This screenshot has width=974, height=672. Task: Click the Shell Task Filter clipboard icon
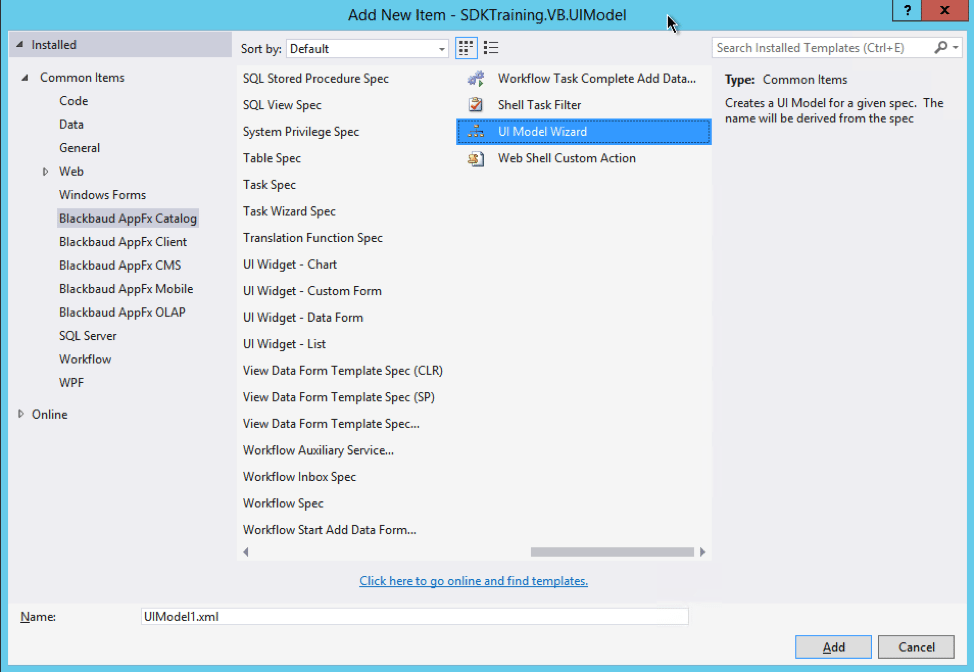(x=476, y=104)
